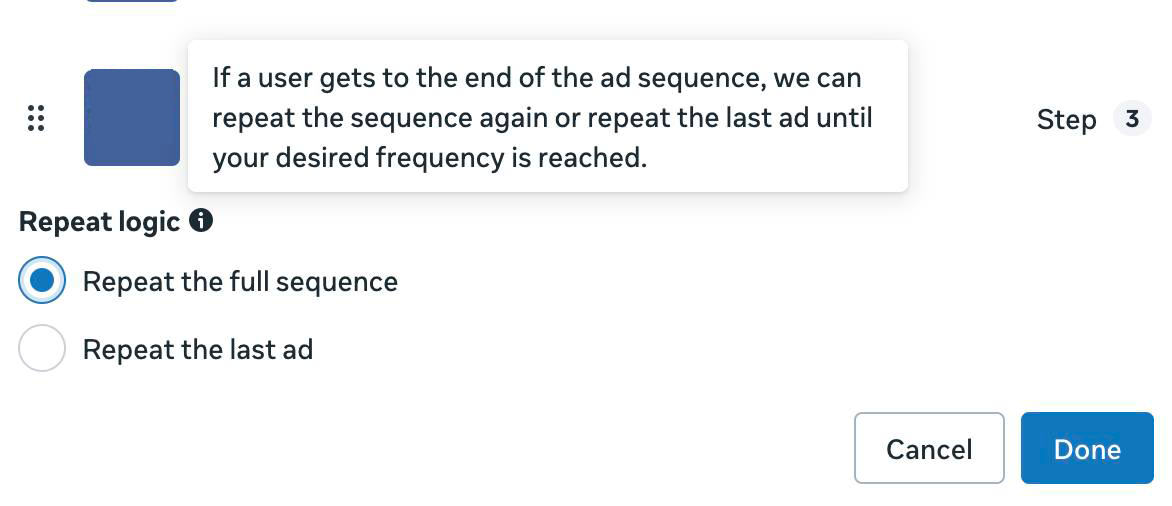Grab the drag handle for Step 3

(x=36, y=118)
